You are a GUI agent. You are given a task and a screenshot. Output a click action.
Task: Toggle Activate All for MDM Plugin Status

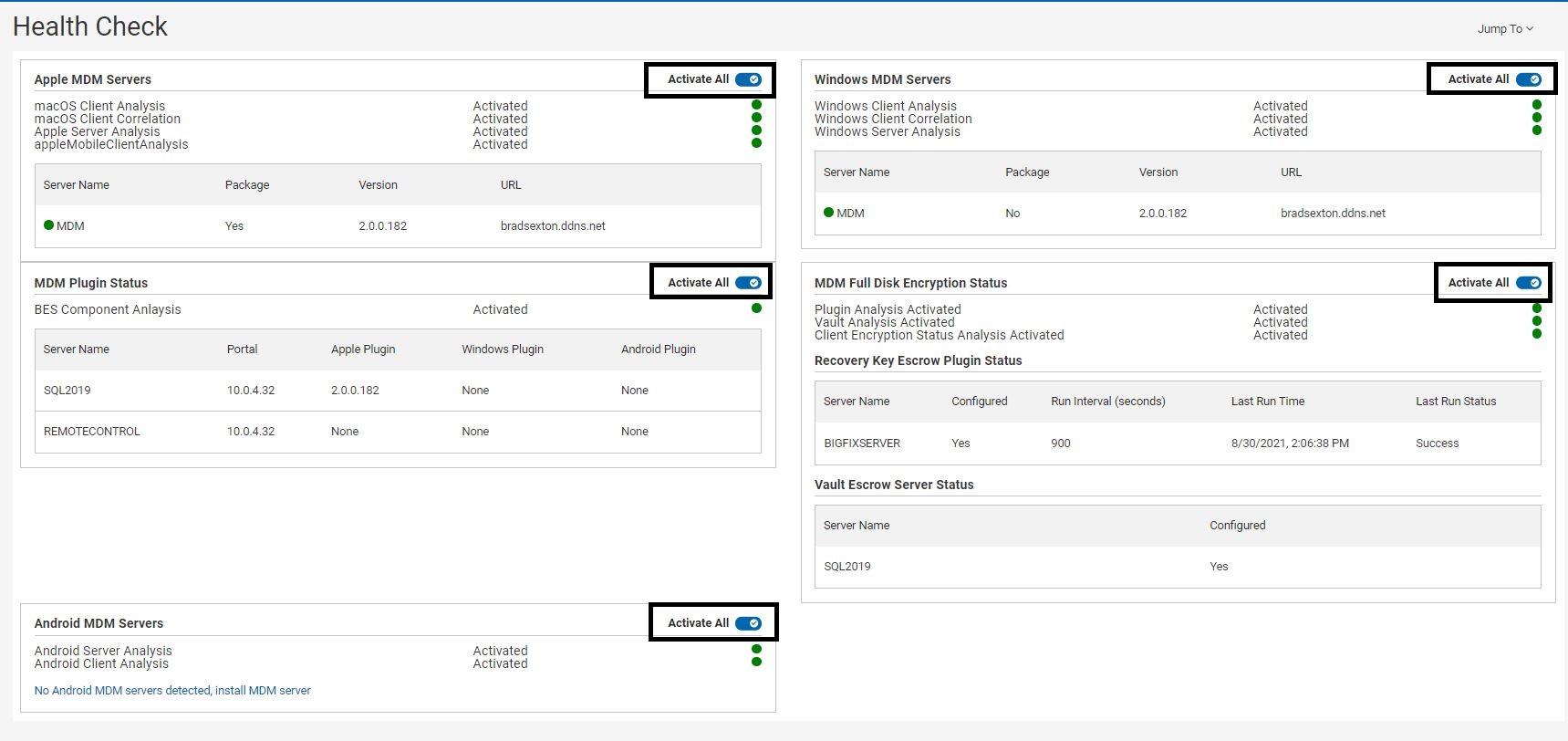coord(748,283)
